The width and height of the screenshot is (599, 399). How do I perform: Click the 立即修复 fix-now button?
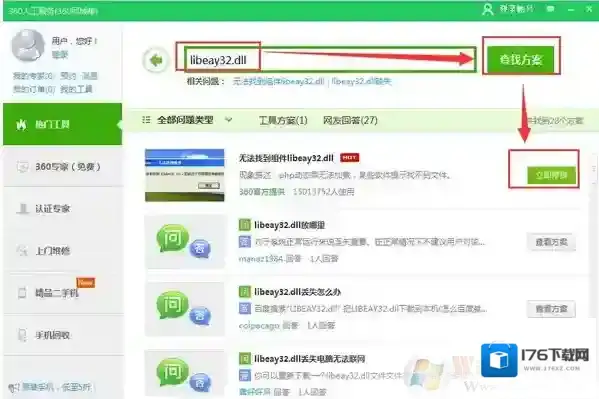(551, 175)
